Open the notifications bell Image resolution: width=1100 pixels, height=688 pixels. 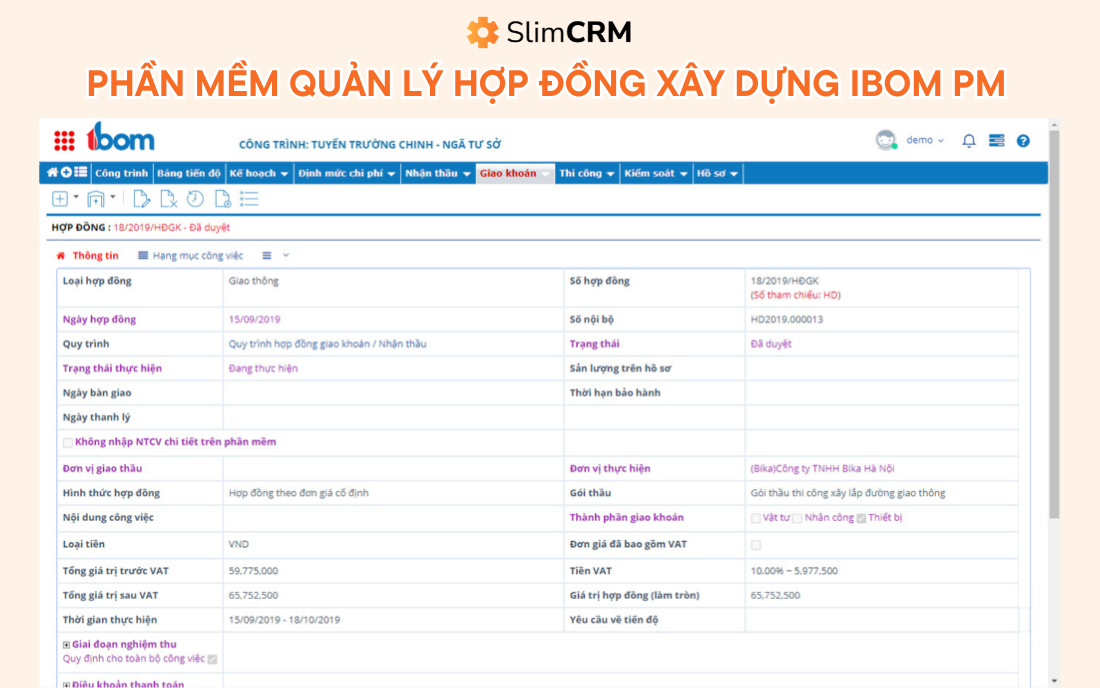click(x=968, y=141)
